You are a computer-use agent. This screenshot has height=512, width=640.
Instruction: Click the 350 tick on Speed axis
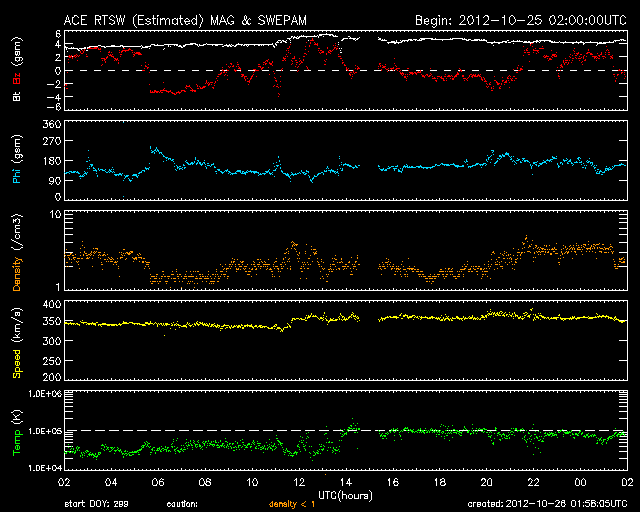[52, 321]
